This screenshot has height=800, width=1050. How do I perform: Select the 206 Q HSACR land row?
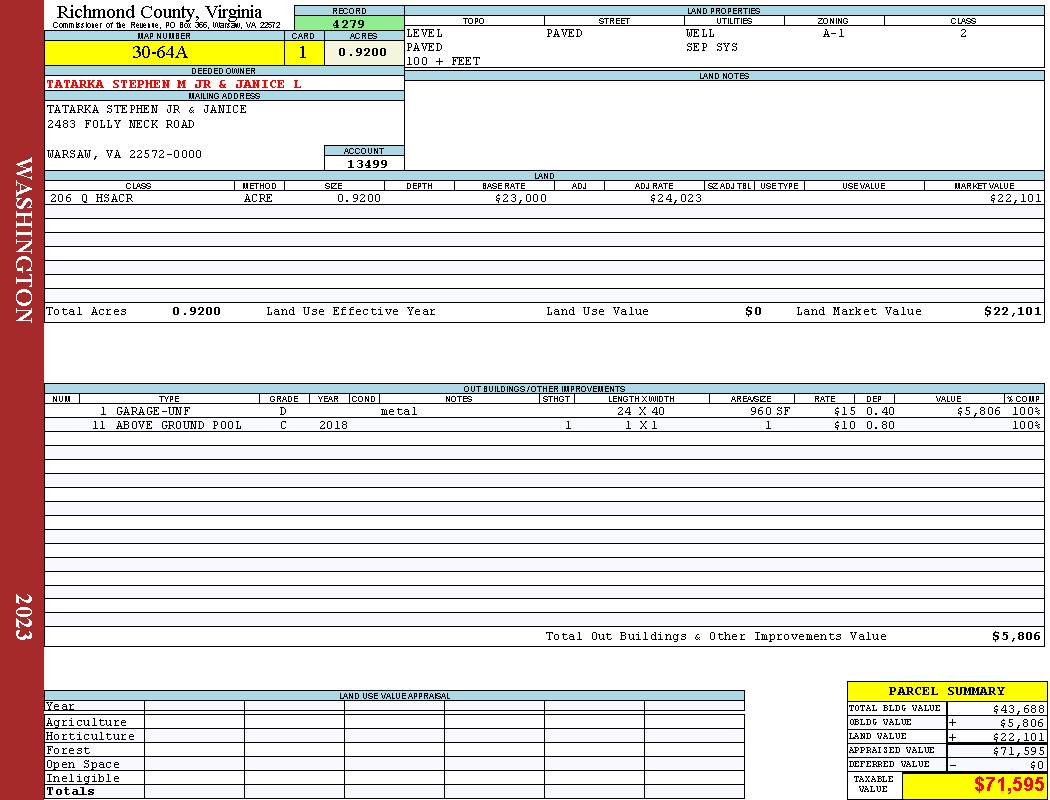point(544,198)
